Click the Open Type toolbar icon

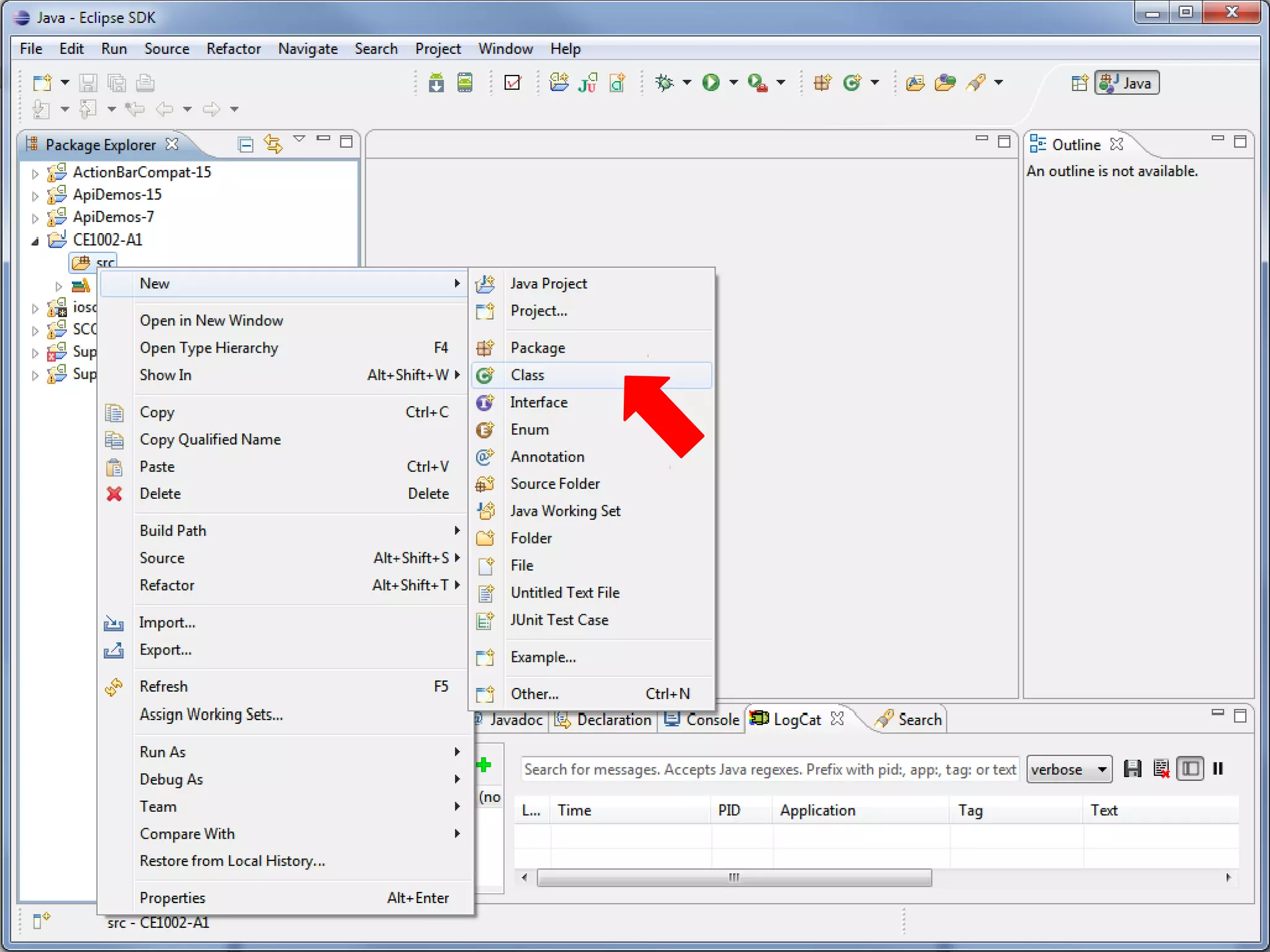pyautogui.click(x=915, y=82)
